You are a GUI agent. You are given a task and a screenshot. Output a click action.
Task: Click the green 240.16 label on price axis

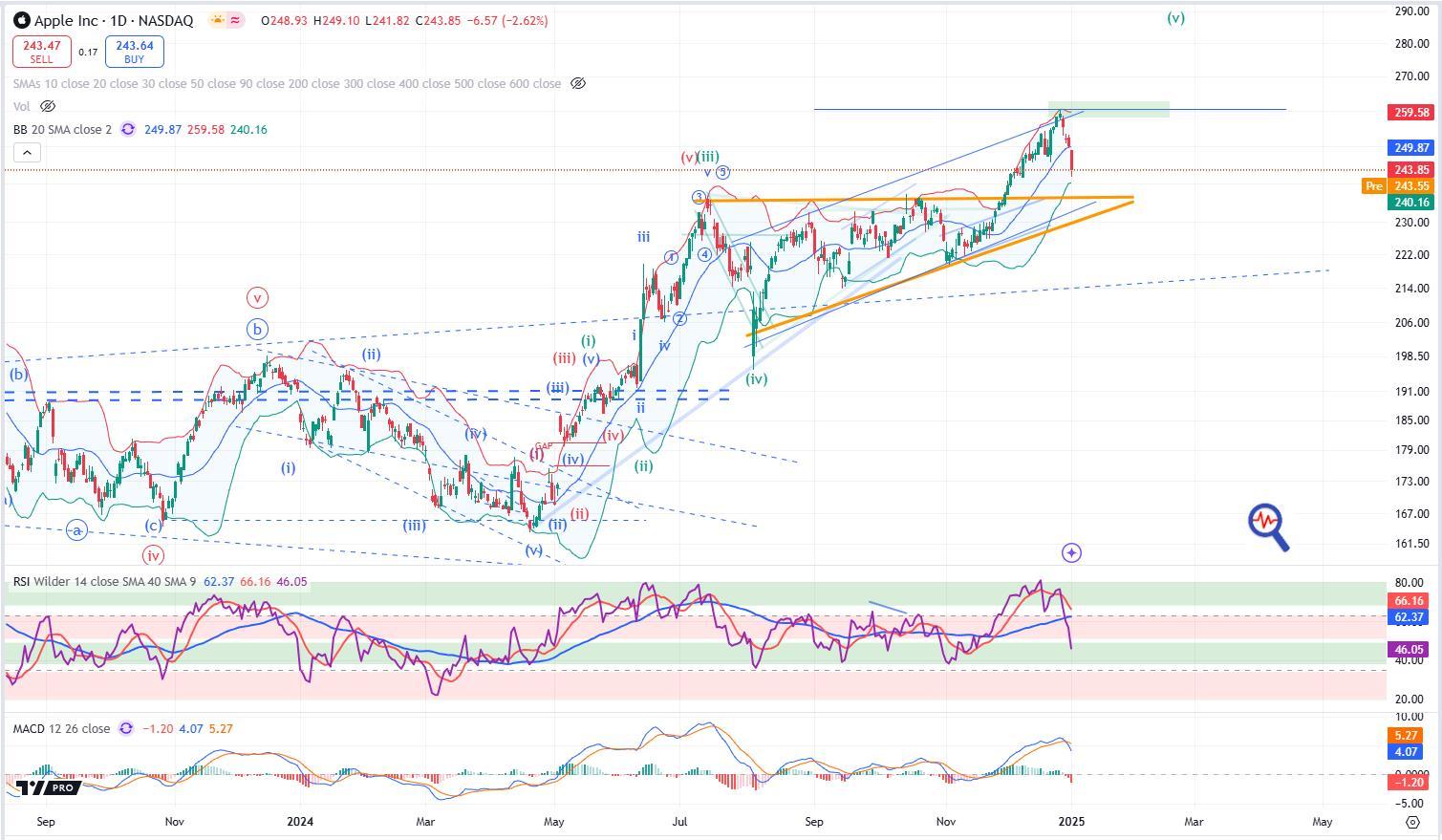click(x=1411, y=202)
